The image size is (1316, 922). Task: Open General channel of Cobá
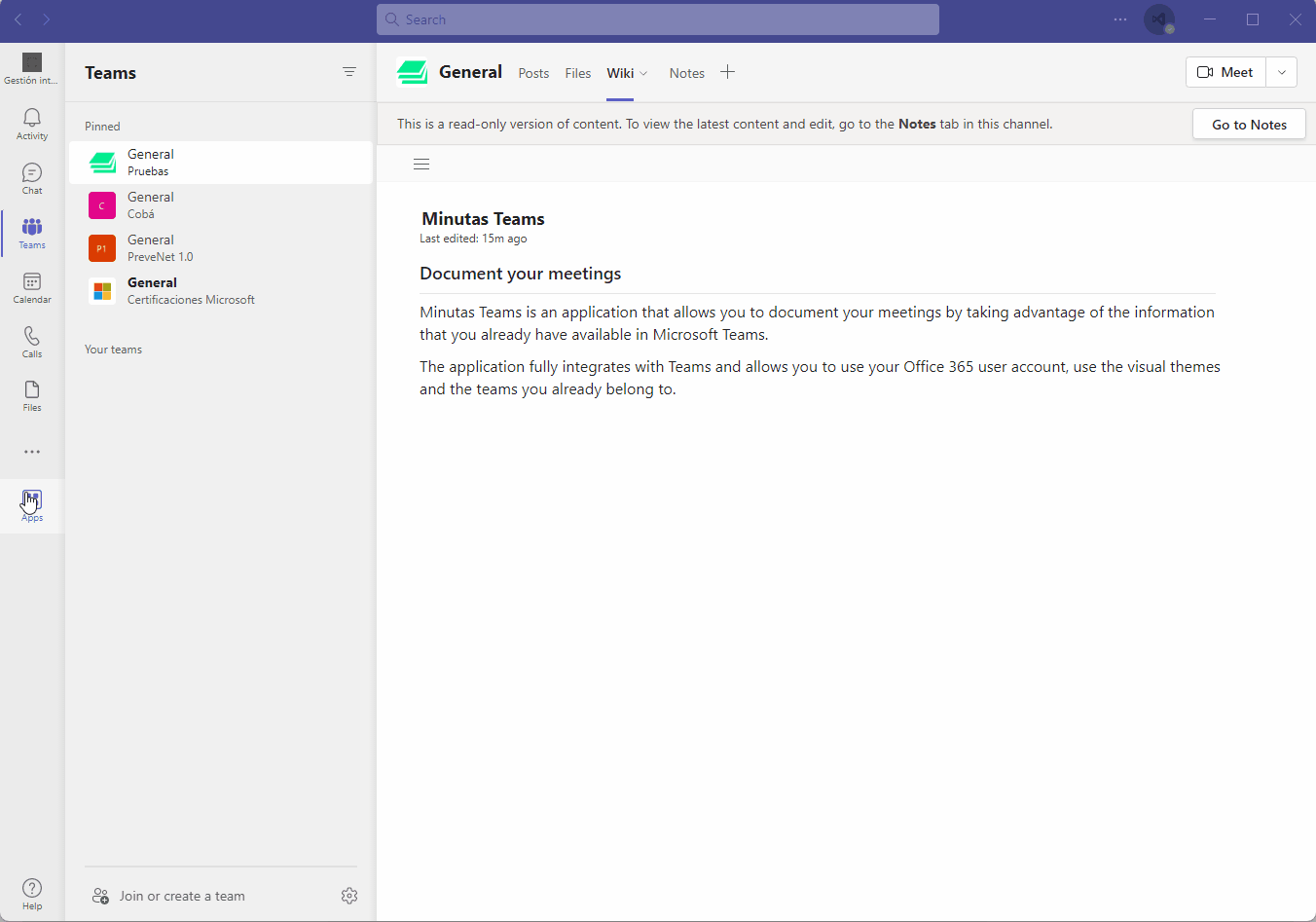pos(221,205)
